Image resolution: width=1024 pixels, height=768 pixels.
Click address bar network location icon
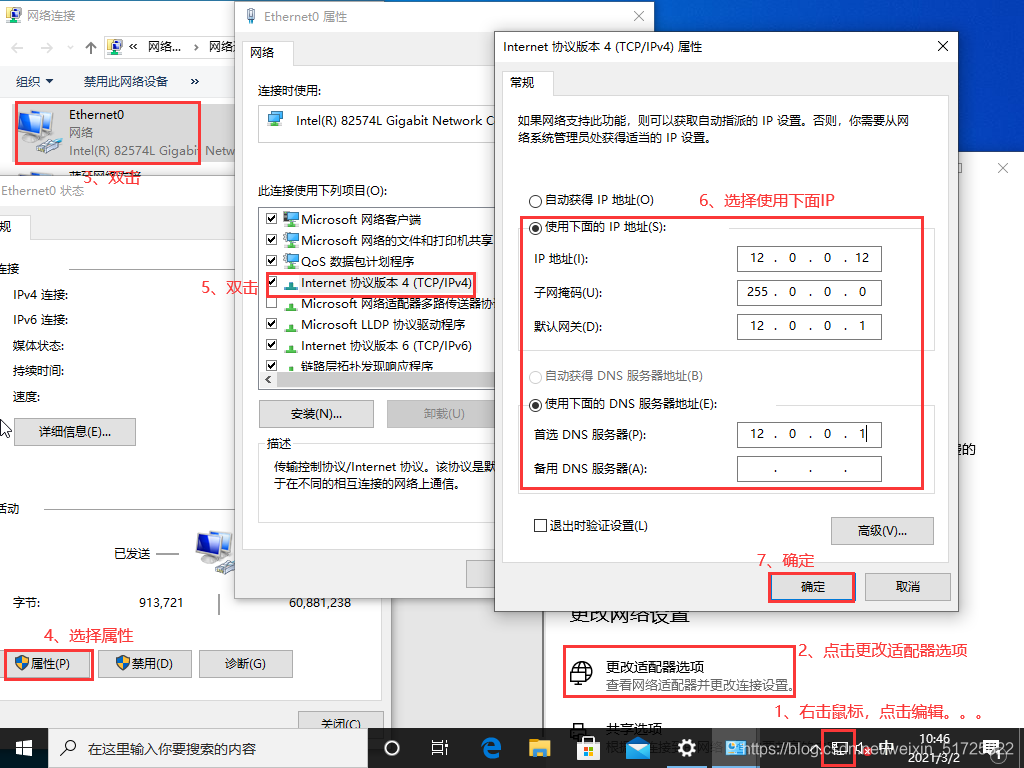click(x=116, y=46)
